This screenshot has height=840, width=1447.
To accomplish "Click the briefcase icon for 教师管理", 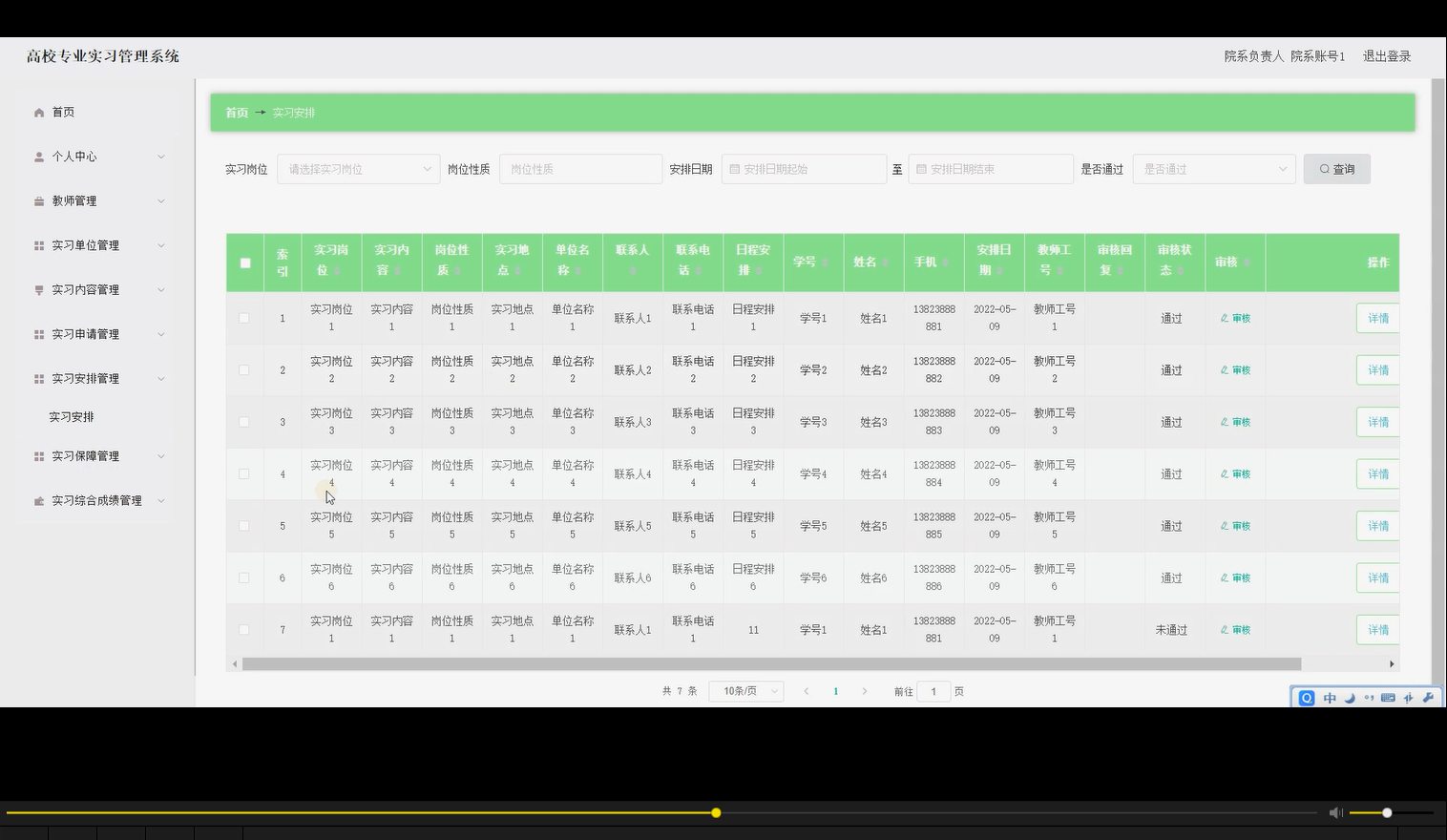I will 39,201.
